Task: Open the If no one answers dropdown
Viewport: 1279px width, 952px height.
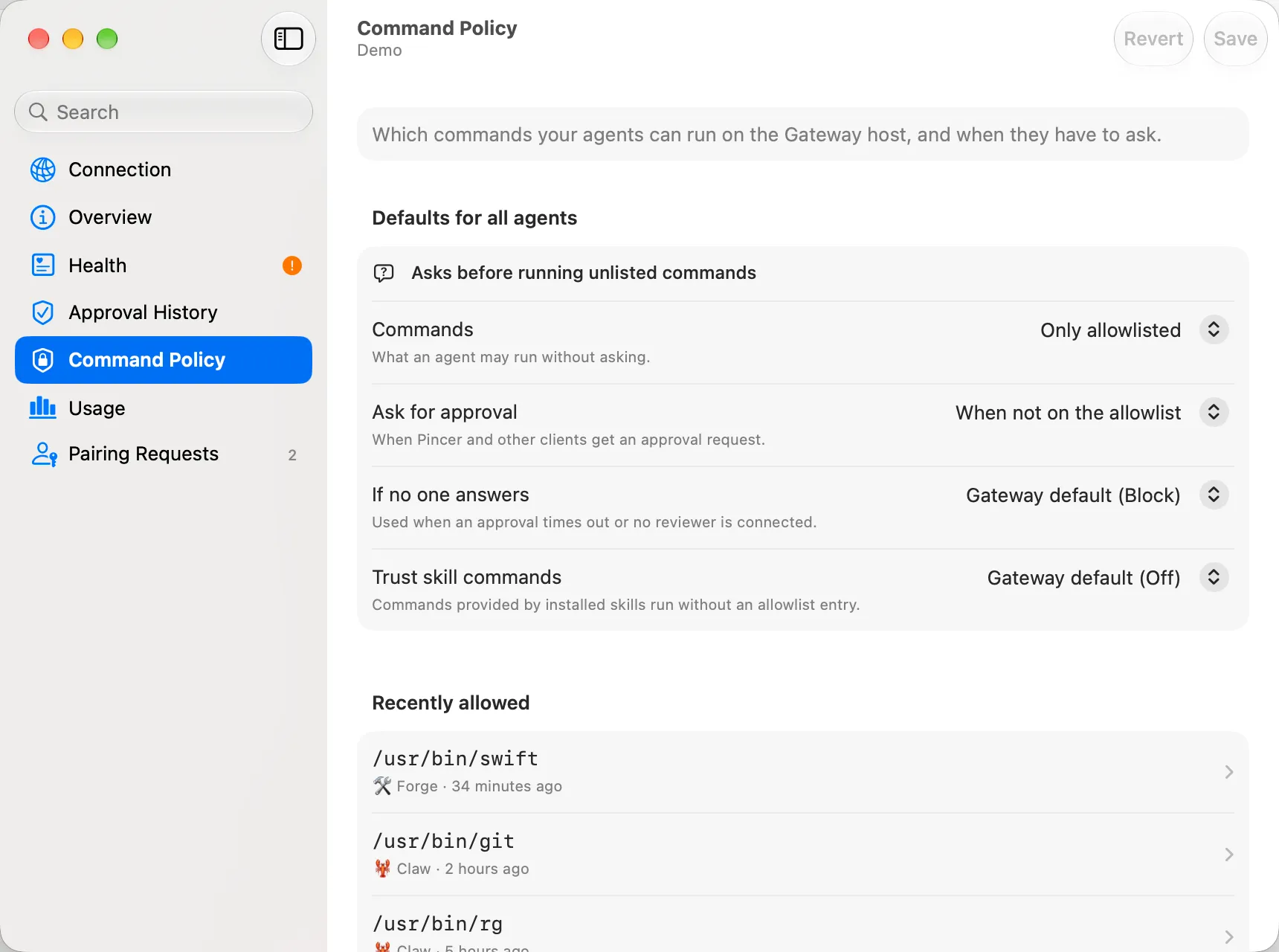Action: [x=1214, y=495]
